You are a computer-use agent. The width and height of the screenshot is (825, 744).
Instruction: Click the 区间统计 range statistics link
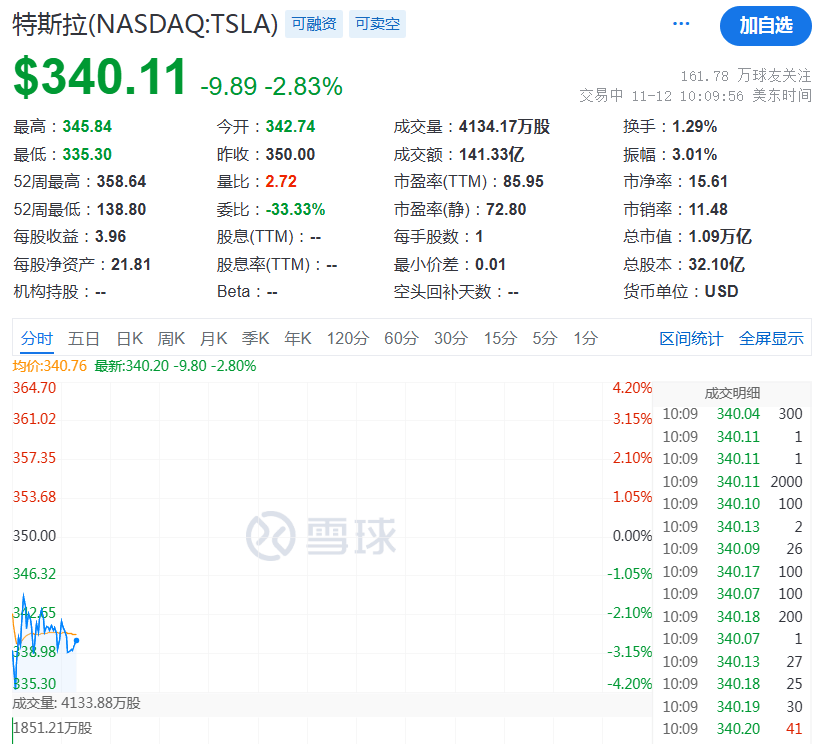[691, 338]
